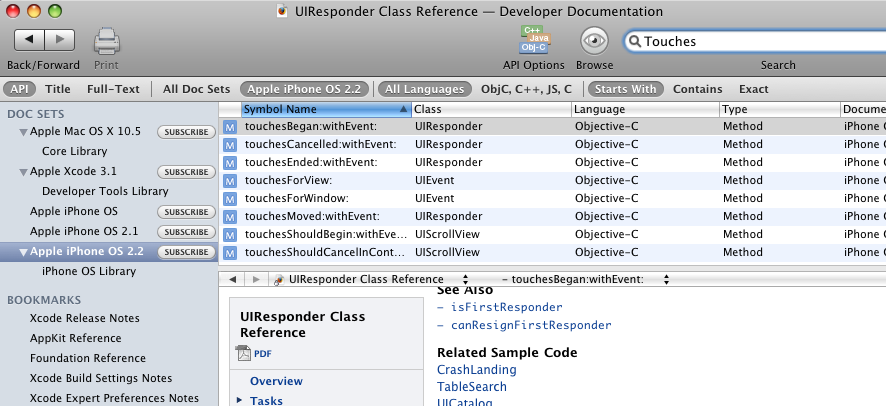
Task: Select the API search scope
Action: coord(19,89)
